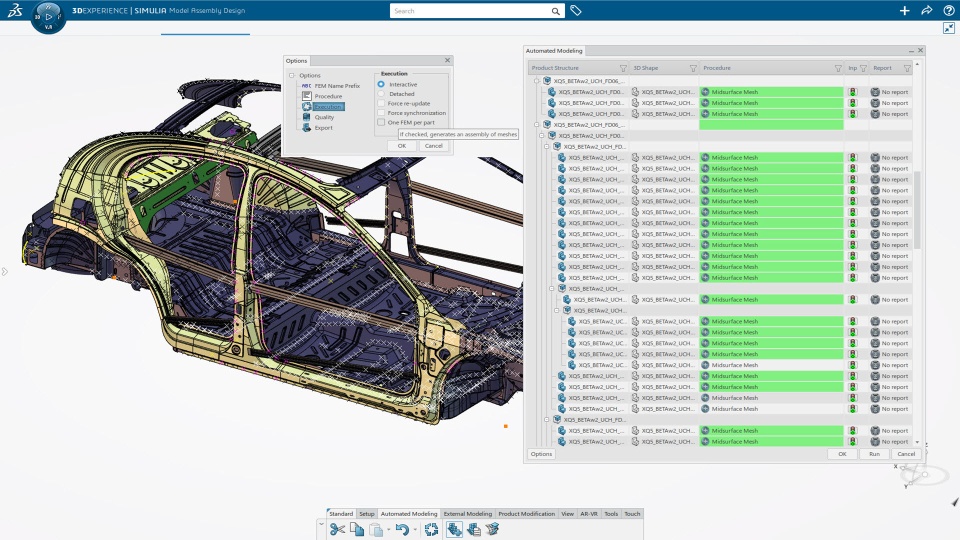Viewport: 960px width, 540px height.
Task: Cancel the Options dialog
Action: tap(433, 146)
